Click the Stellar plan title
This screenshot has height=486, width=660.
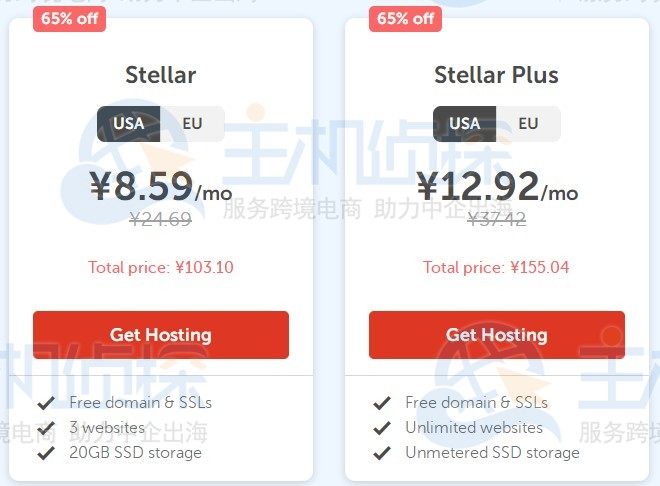161,75
